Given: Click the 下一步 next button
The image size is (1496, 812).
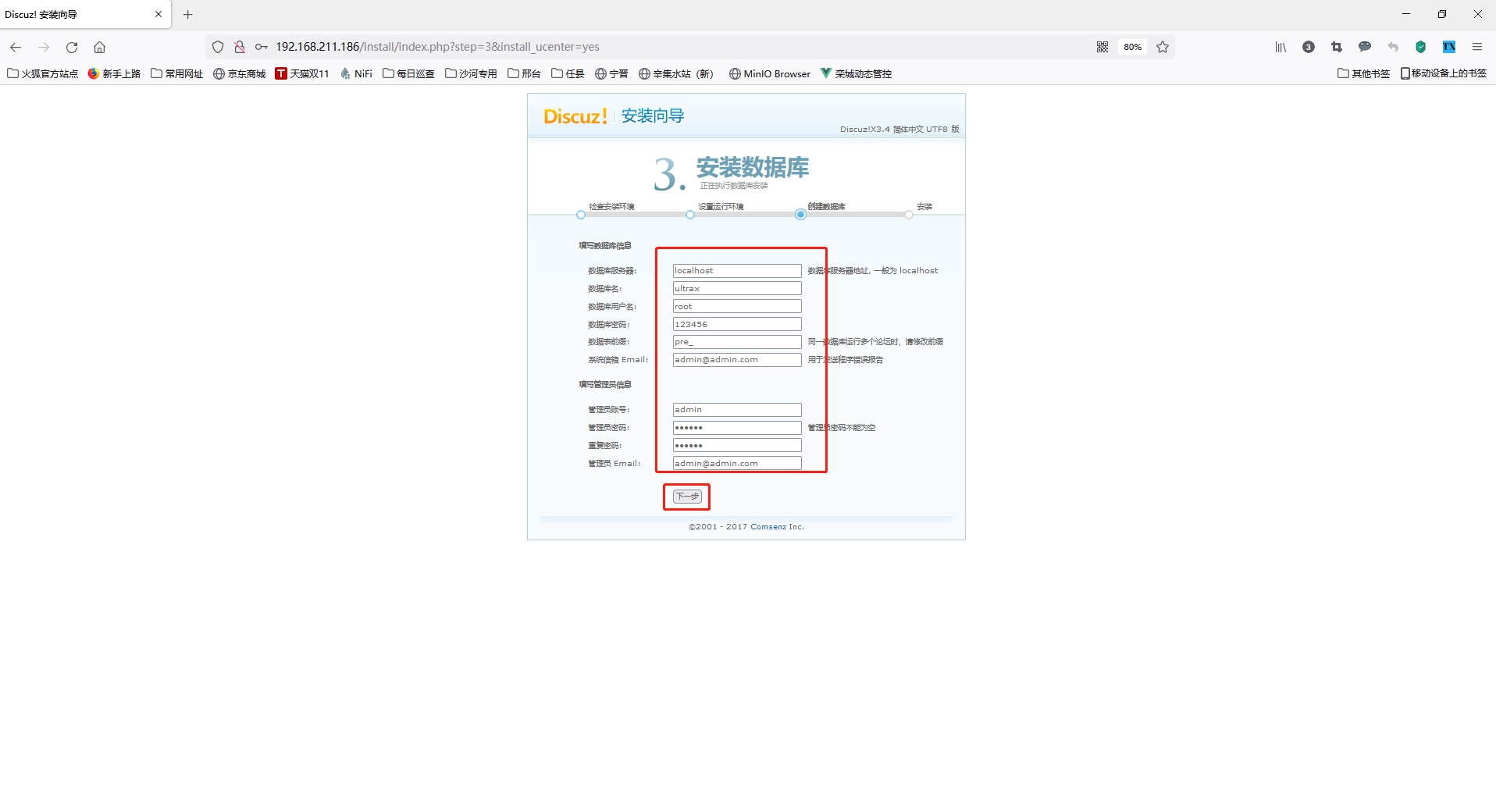Looking at the screenshot, I should coord(687,497).
